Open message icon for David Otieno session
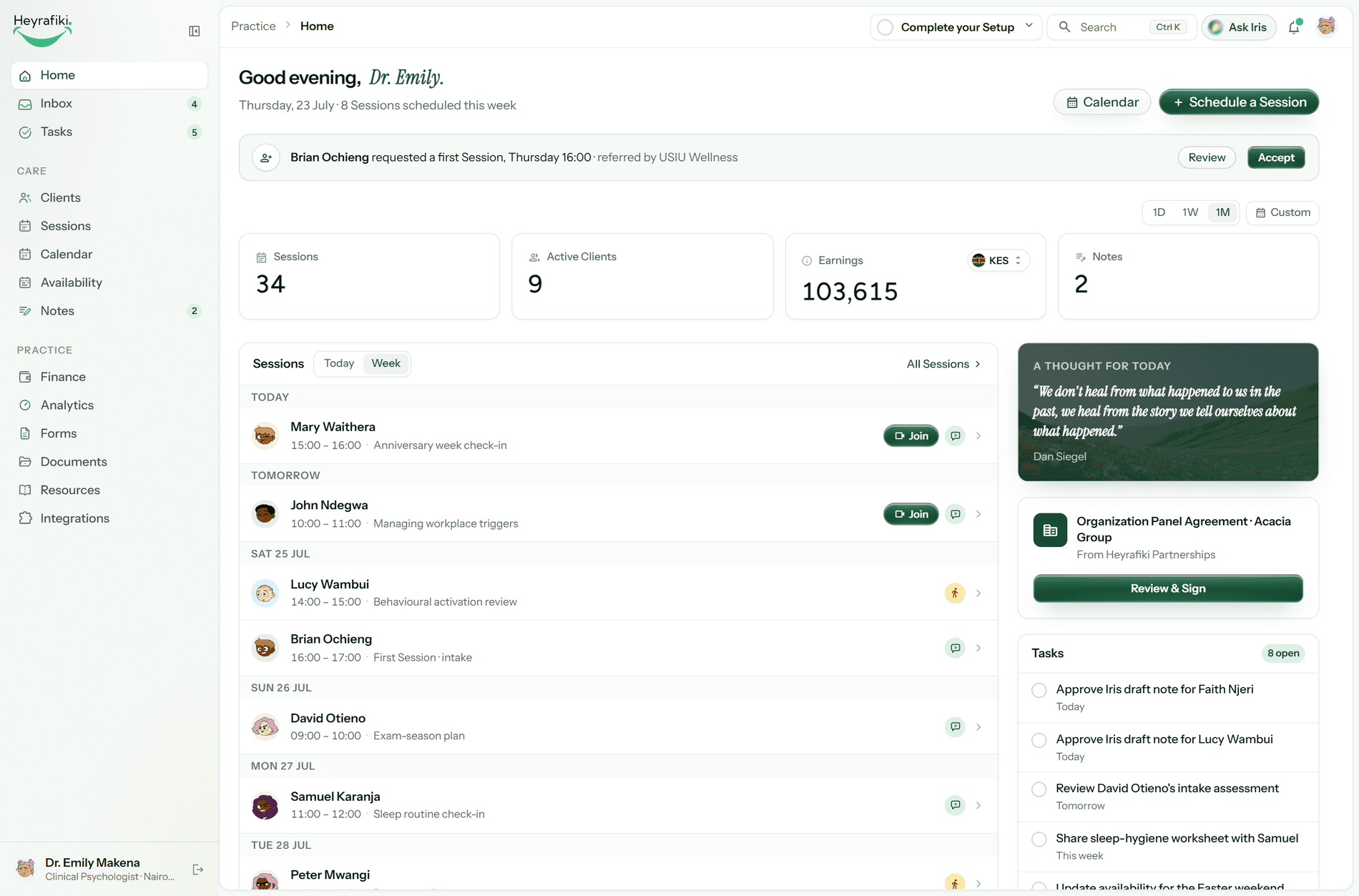The height and width of the screenshot is (896, 1359). coord(955,727)
